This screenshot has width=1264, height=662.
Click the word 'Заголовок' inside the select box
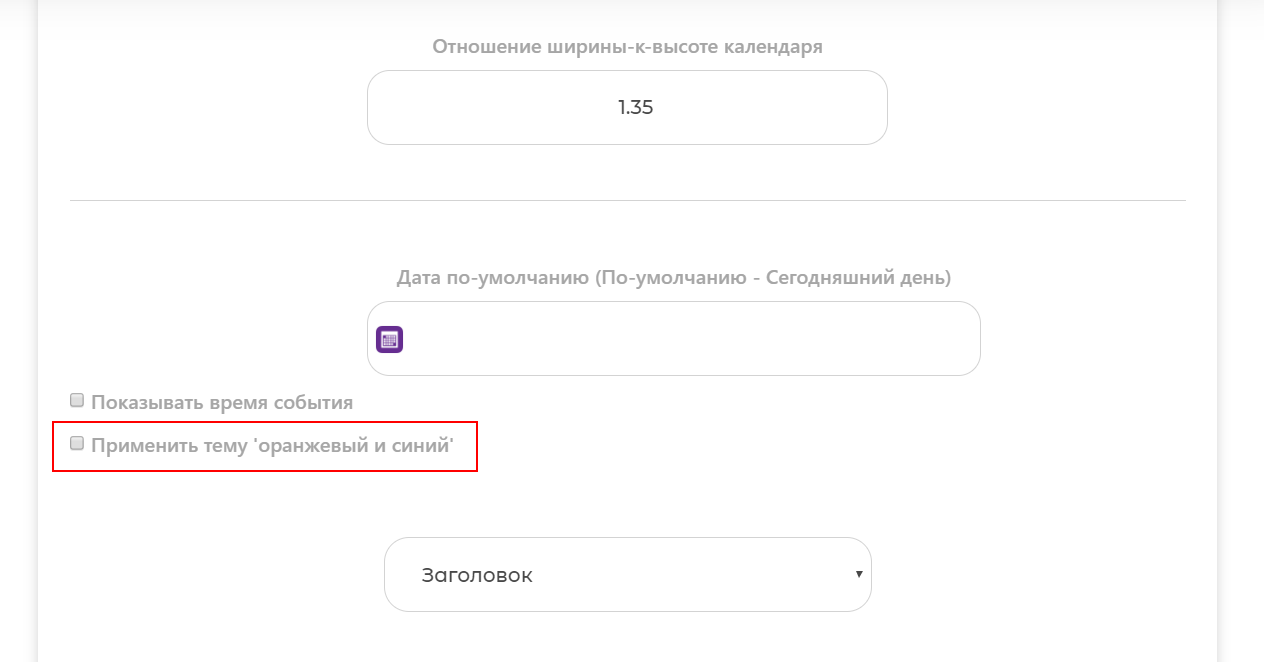[477, 576]
